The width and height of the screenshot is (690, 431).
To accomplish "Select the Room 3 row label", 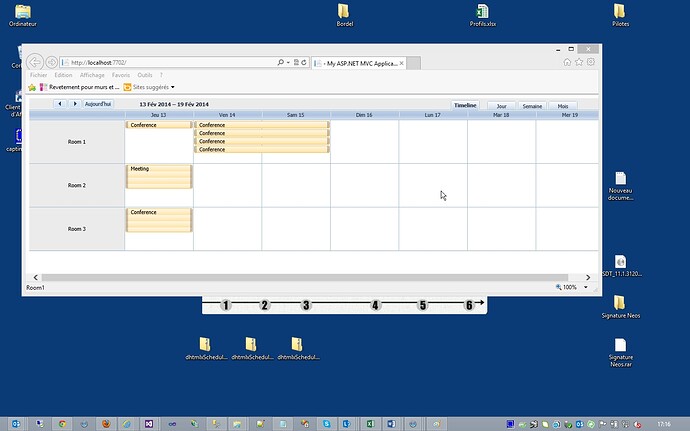I will 77,229.
